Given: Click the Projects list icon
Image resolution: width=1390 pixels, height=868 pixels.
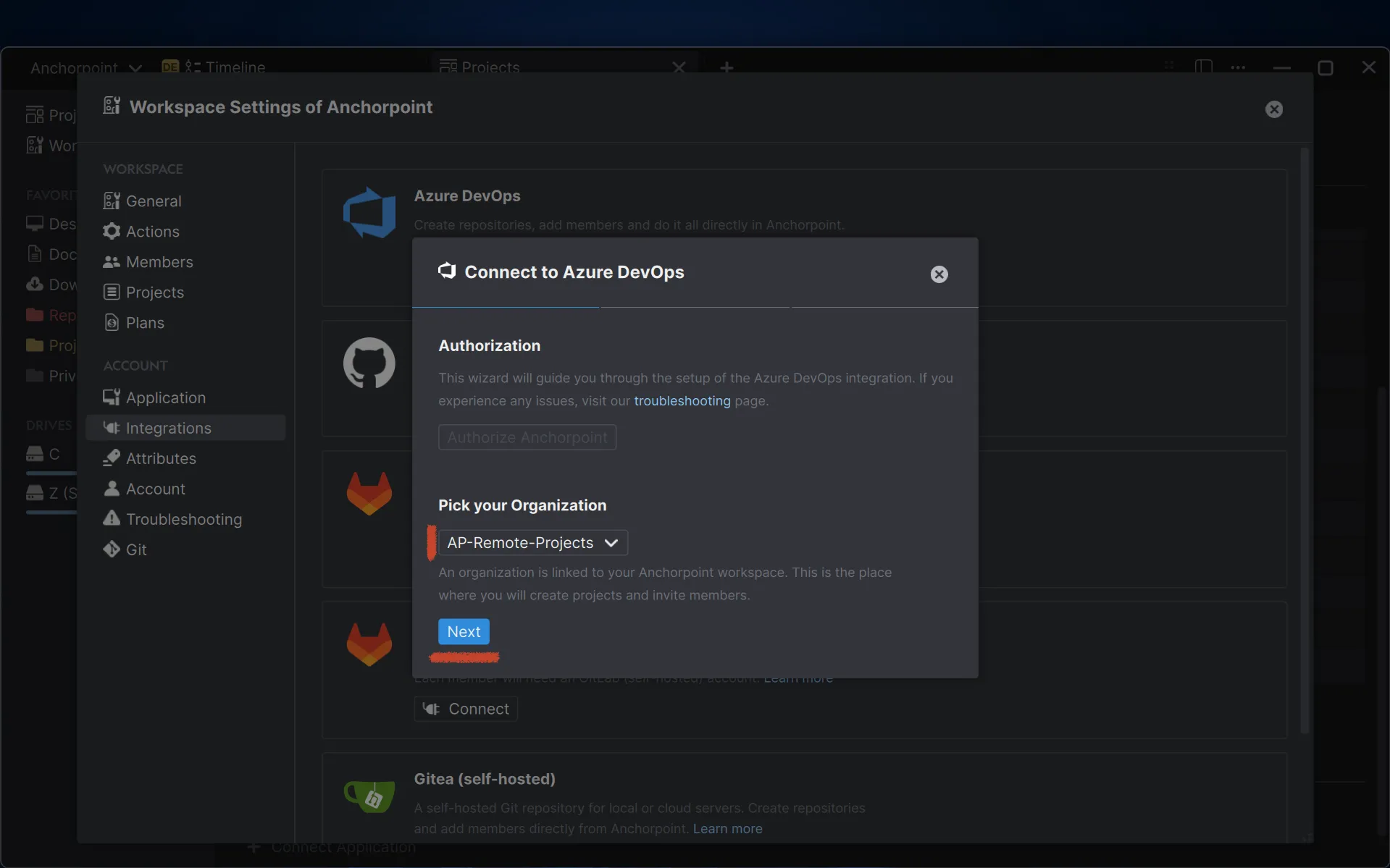Looking at the screenshot, I should click(x=111, y=292).
